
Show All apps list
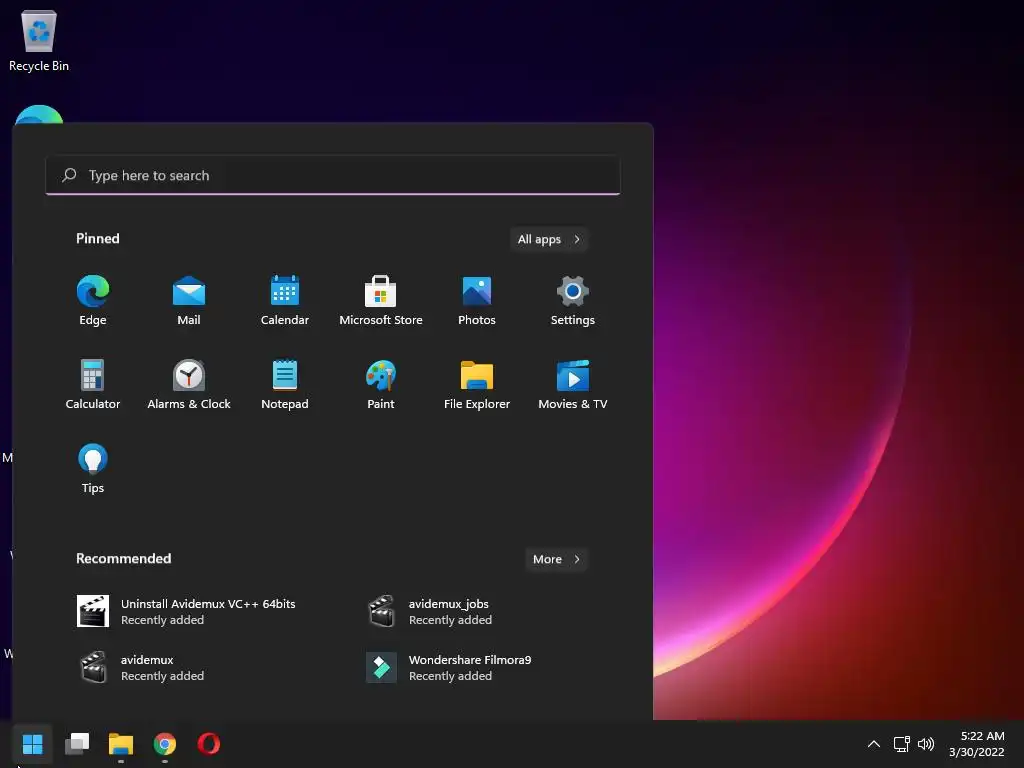coord(549,239)
